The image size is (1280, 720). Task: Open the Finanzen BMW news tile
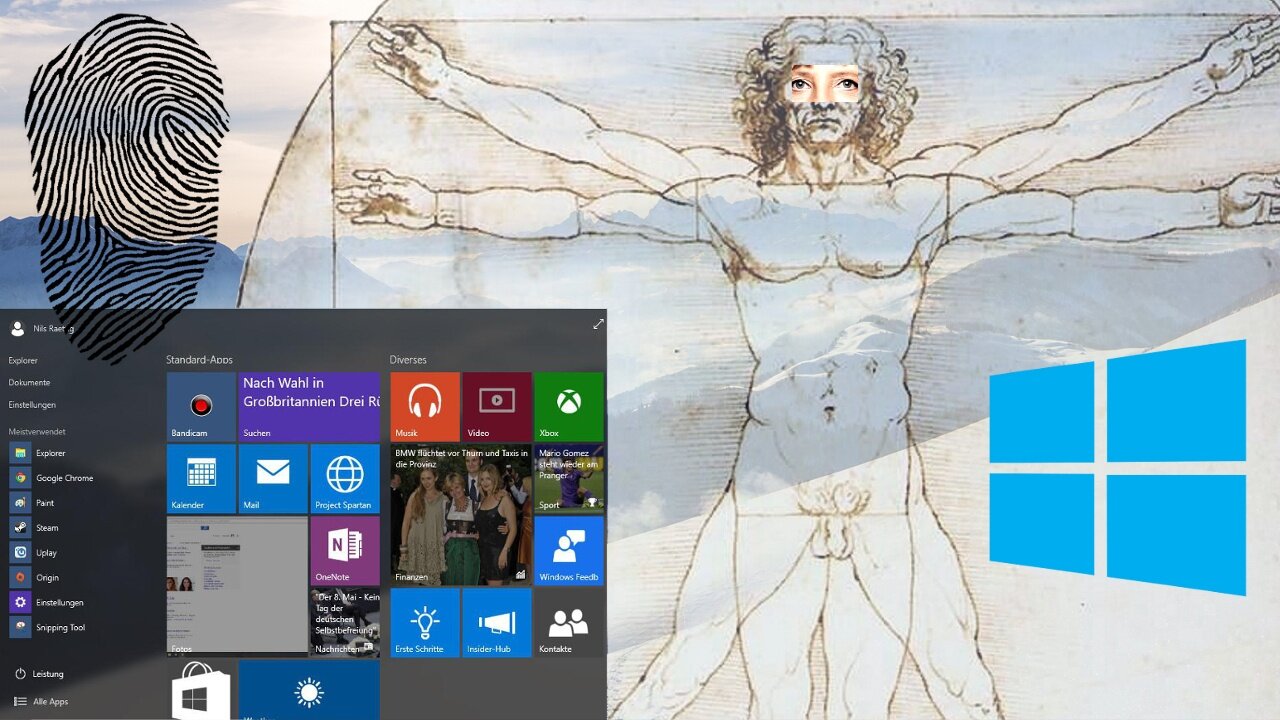pos(461,514)
